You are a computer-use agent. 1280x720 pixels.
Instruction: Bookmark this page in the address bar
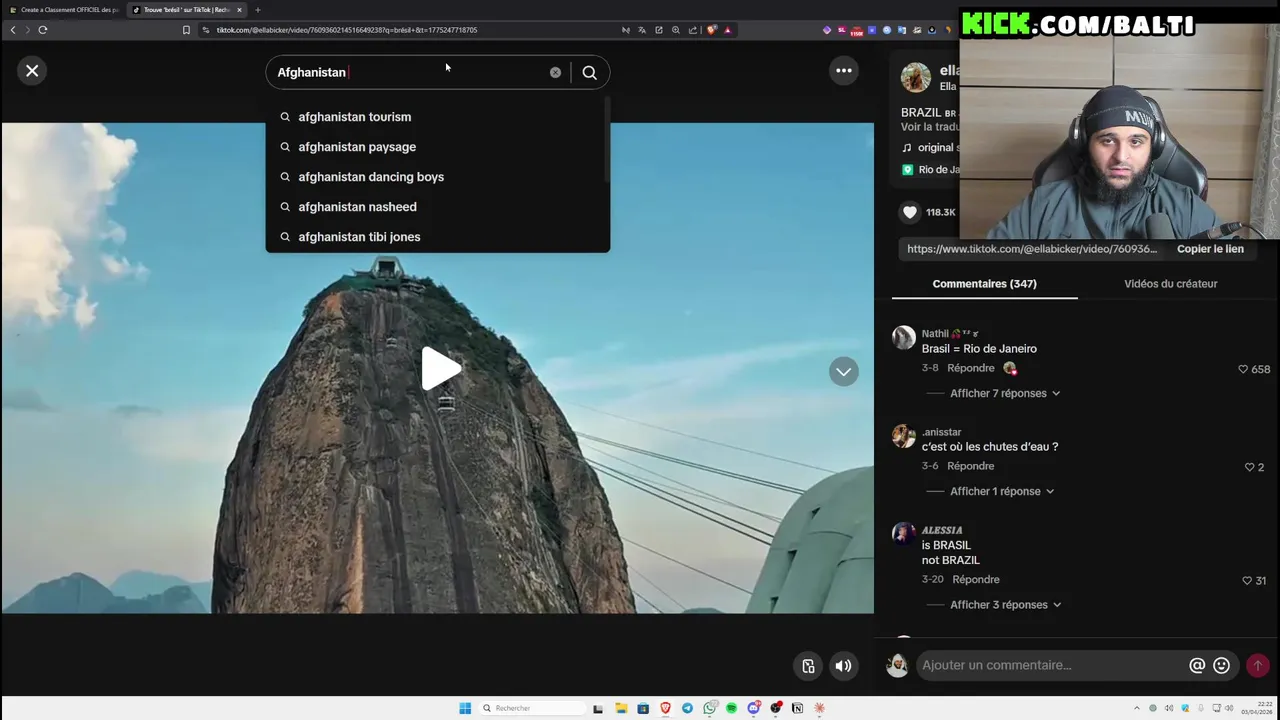coord(186,30)
